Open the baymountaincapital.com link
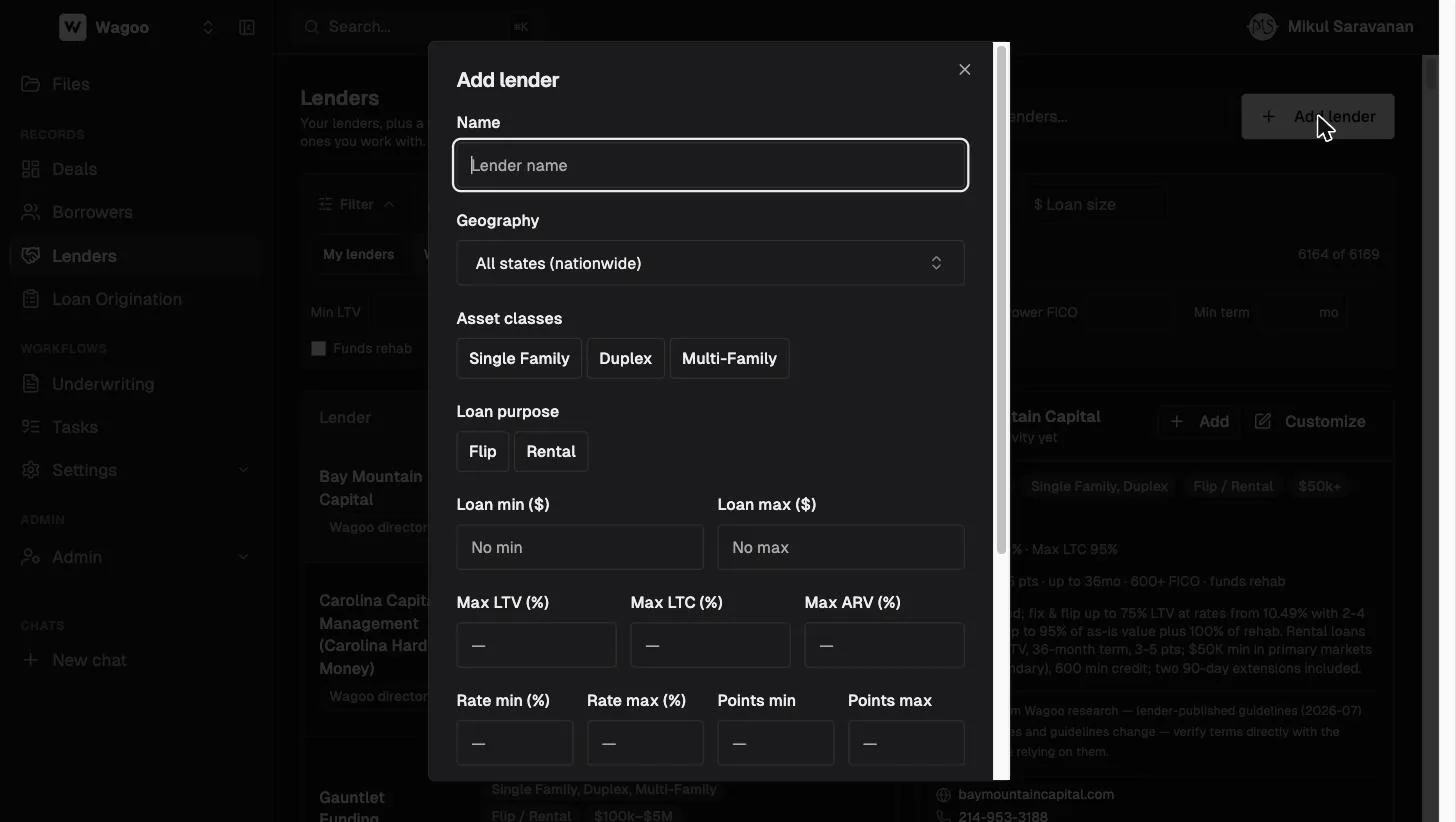Viewport: 1456px width, 822px height. 1036,794
